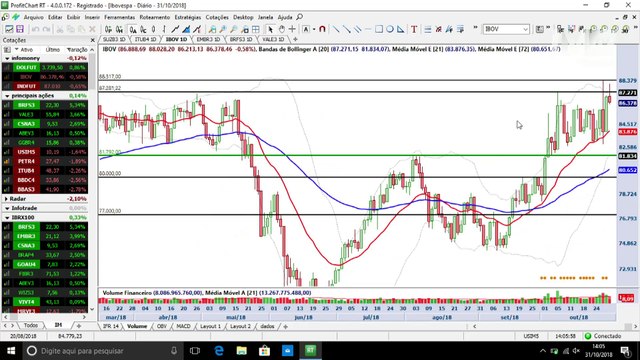Toggle the red magnet snap tool
This screenshot has height=360, width=640.
coord(322,29)
